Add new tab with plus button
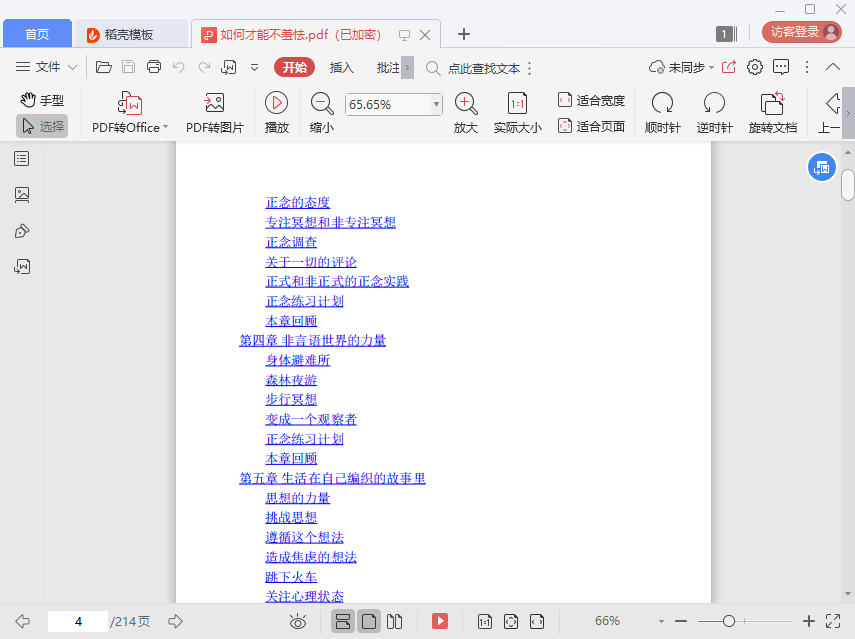855x639 pixels. tap(463, 34)
